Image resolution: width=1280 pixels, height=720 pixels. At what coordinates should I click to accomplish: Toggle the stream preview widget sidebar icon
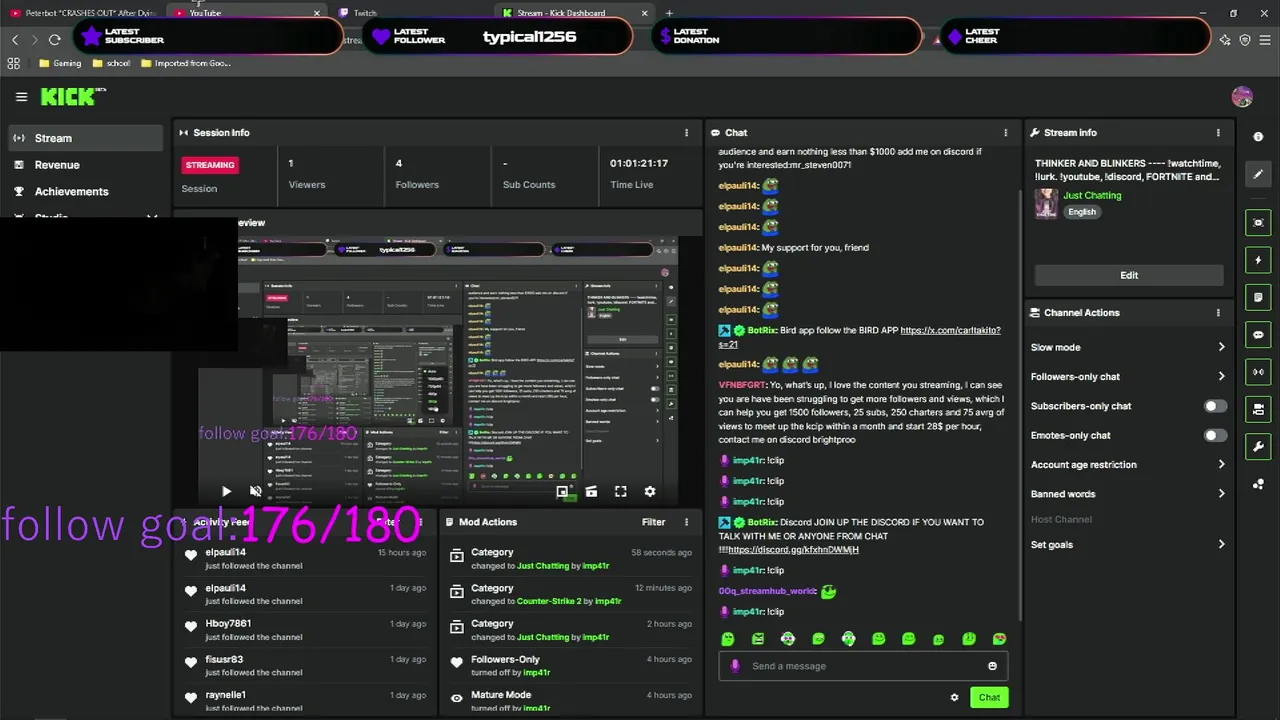tap(1258, 222)
